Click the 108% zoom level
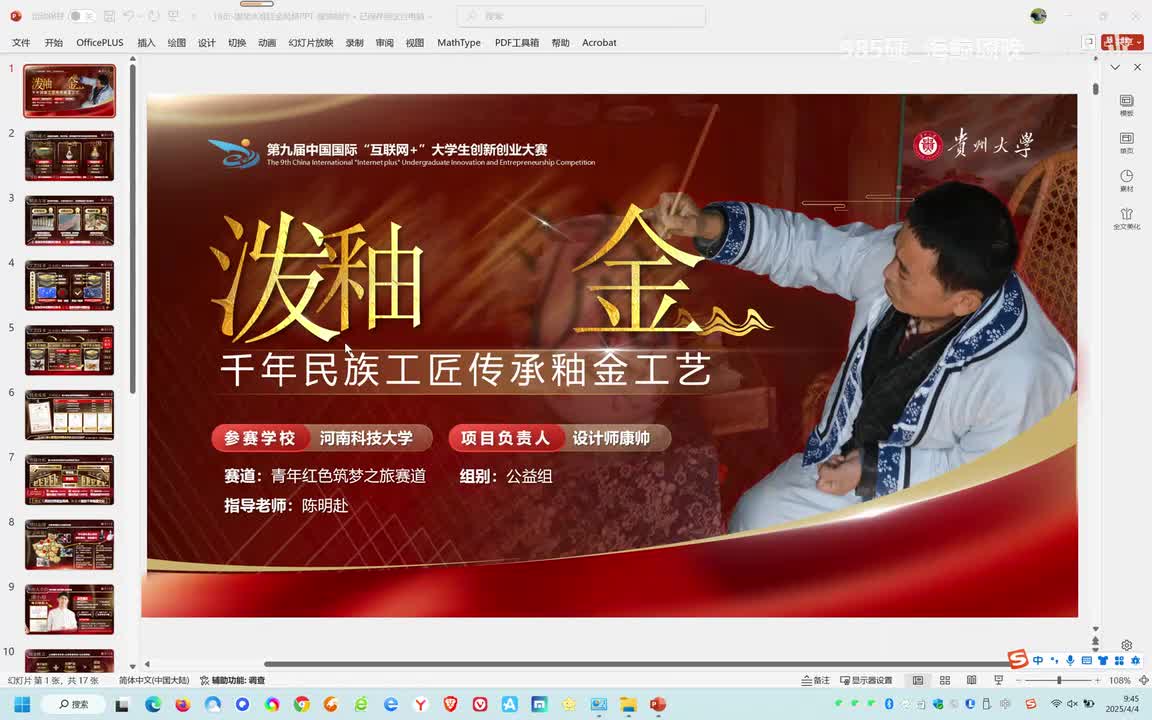The image size is (1152, 720). click(x=1120, y=680)
